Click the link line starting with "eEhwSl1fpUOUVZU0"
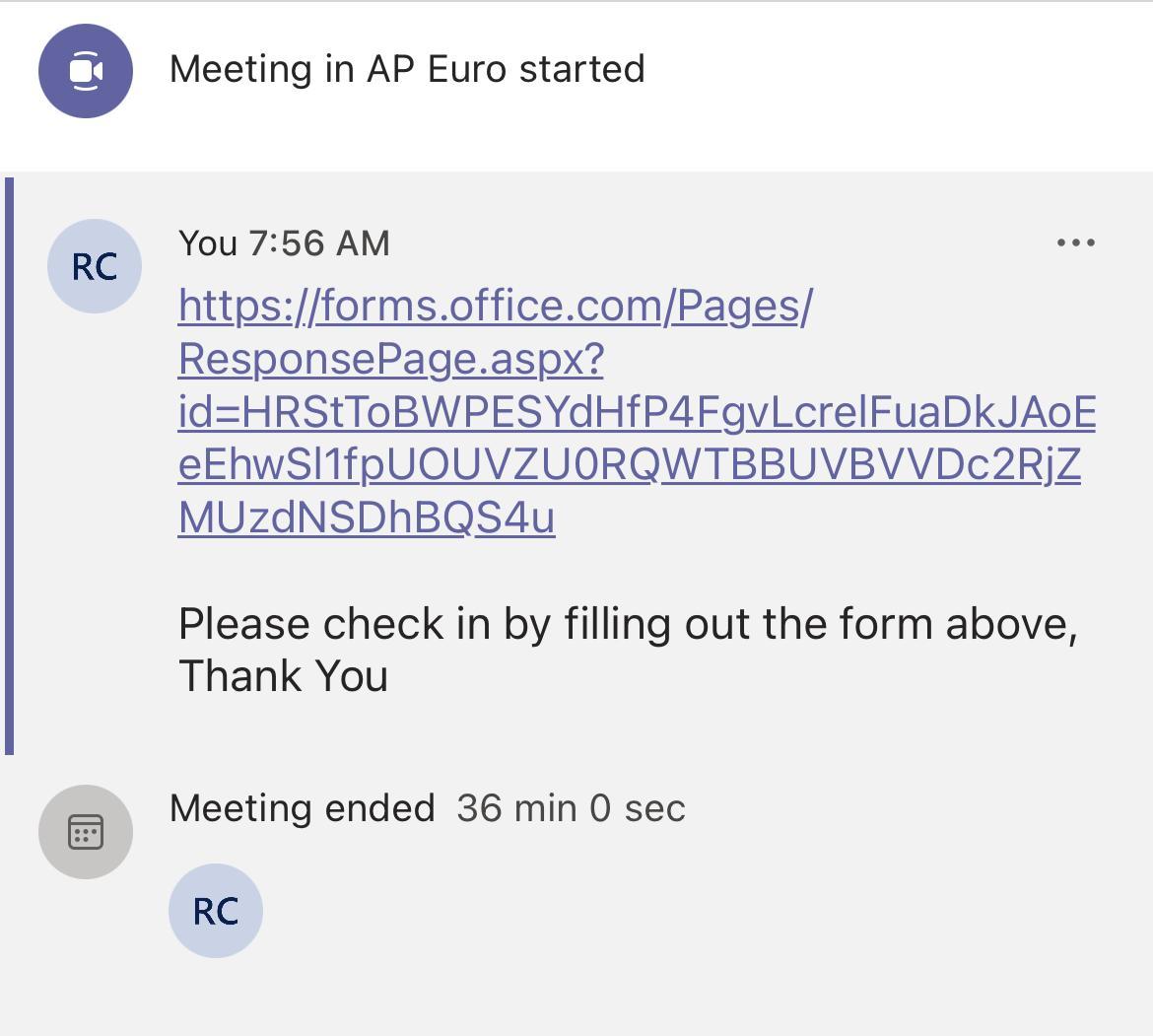This screenshot has height=1036, width=1153. click(x=629, y=465)
